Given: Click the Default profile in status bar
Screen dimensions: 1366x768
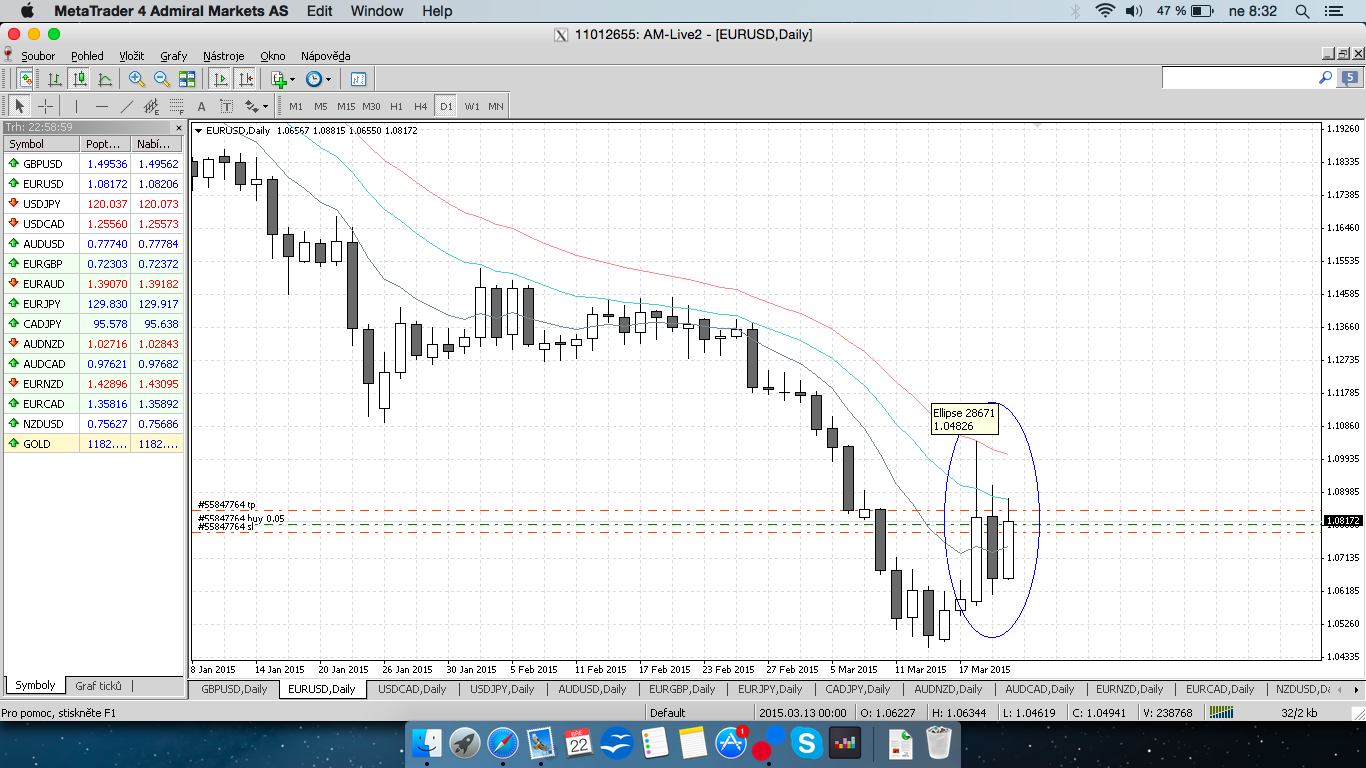Looking at the screenshot, I should tap(667, 713).
